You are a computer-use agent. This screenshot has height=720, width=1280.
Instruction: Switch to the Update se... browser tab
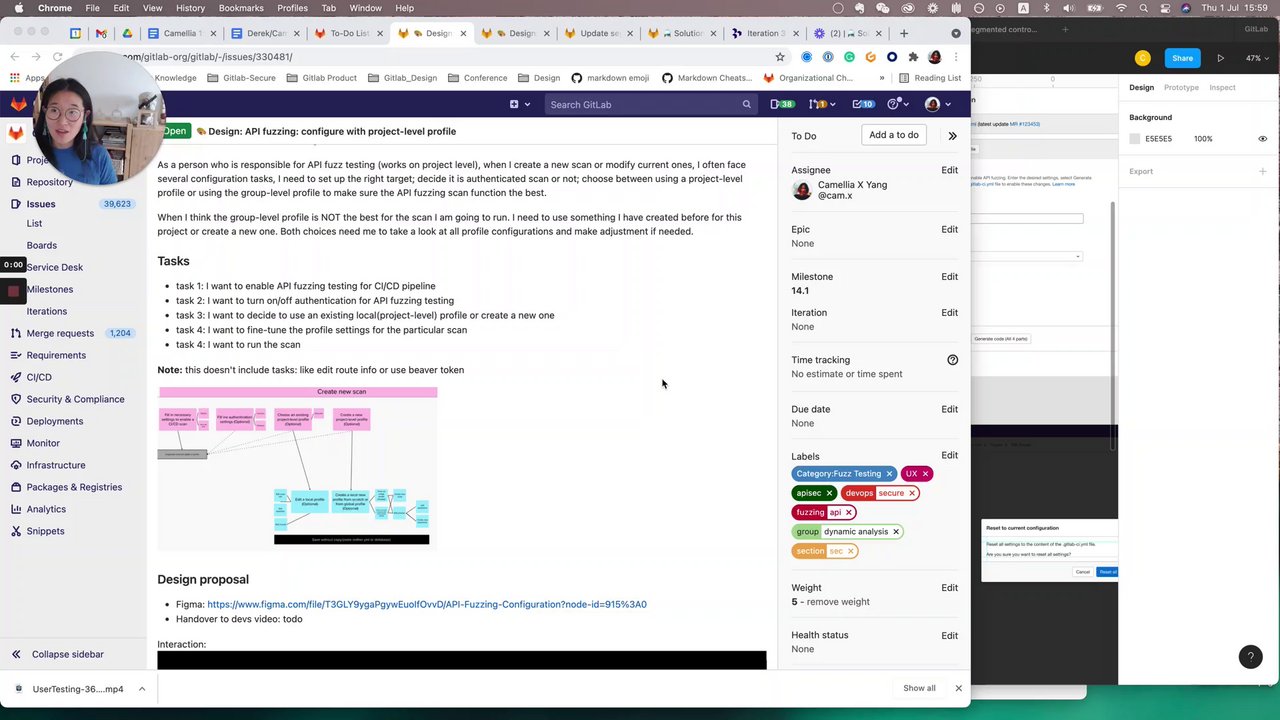tap(599, 33)
